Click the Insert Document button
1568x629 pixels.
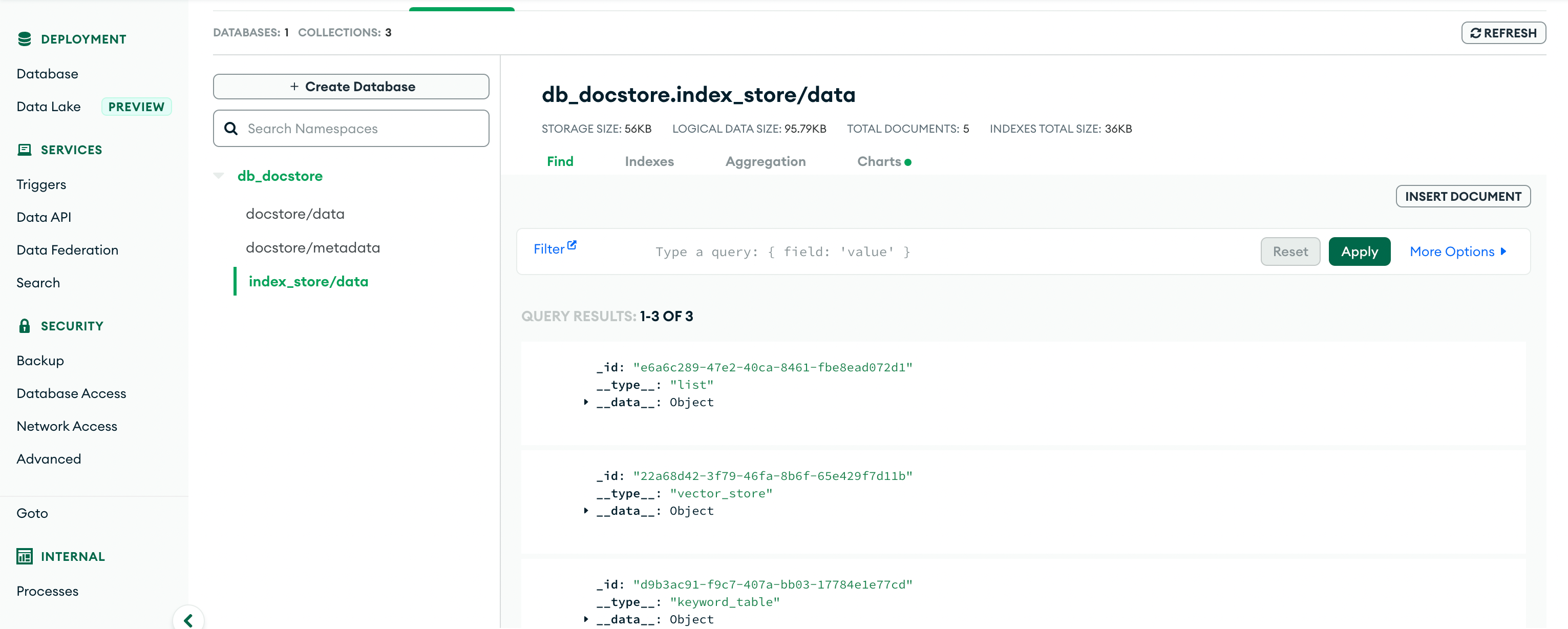pyautogui.click(x=1463, y=196)
